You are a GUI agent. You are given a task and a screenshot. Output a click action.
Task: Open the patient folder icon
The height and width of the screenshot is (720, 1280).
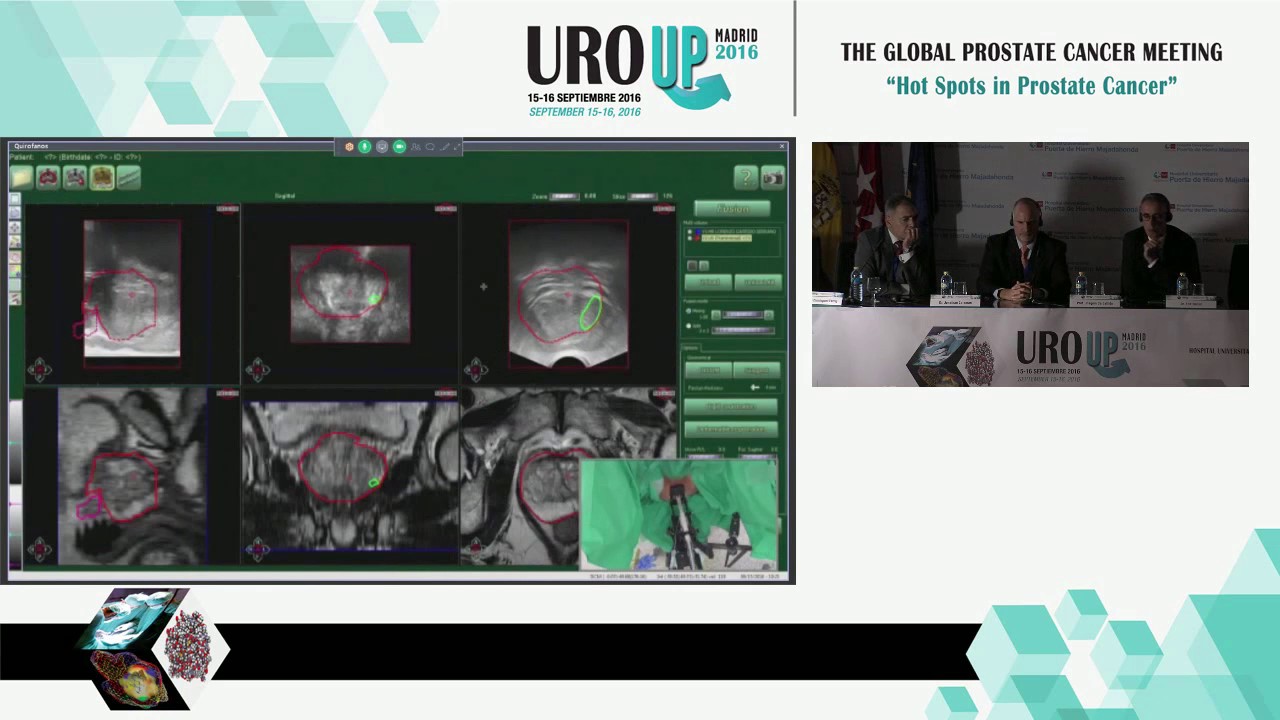(x=21, y=177)
